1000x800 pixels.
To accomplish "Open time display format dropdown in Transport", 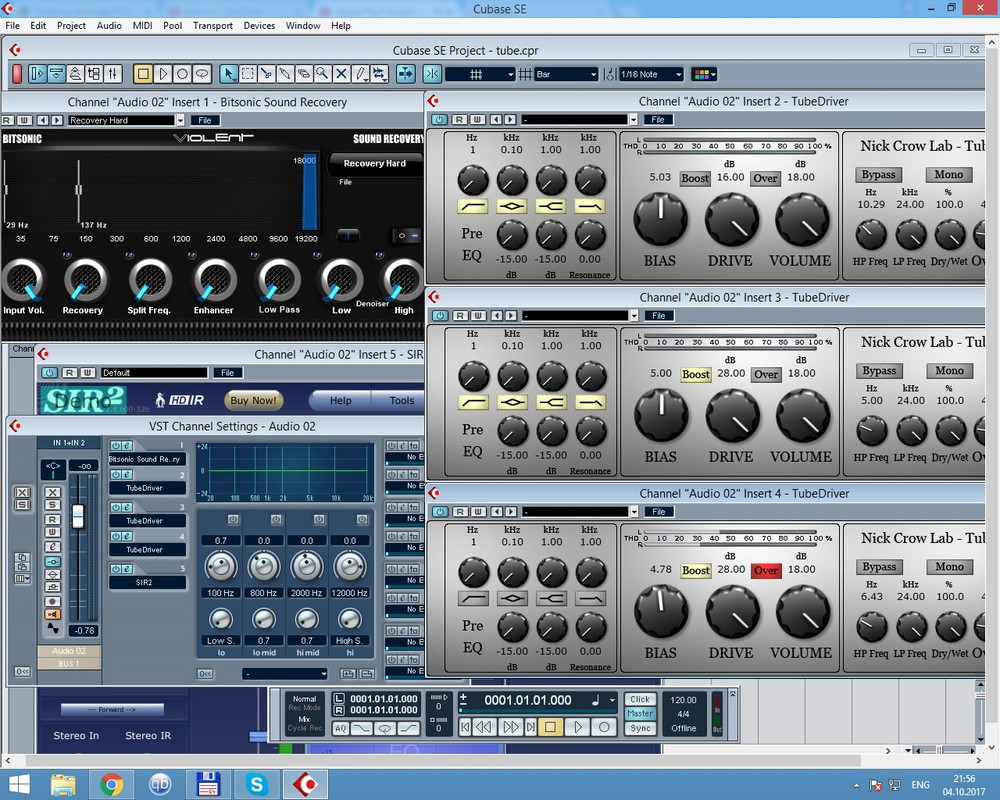I will point(612,700).
